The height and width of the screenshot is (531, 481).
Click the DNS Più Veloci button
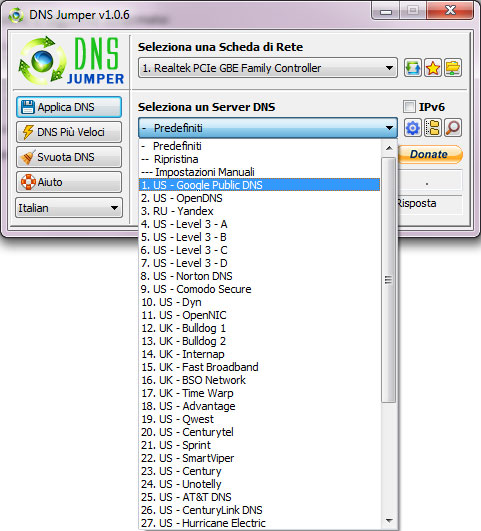(69, 132)
